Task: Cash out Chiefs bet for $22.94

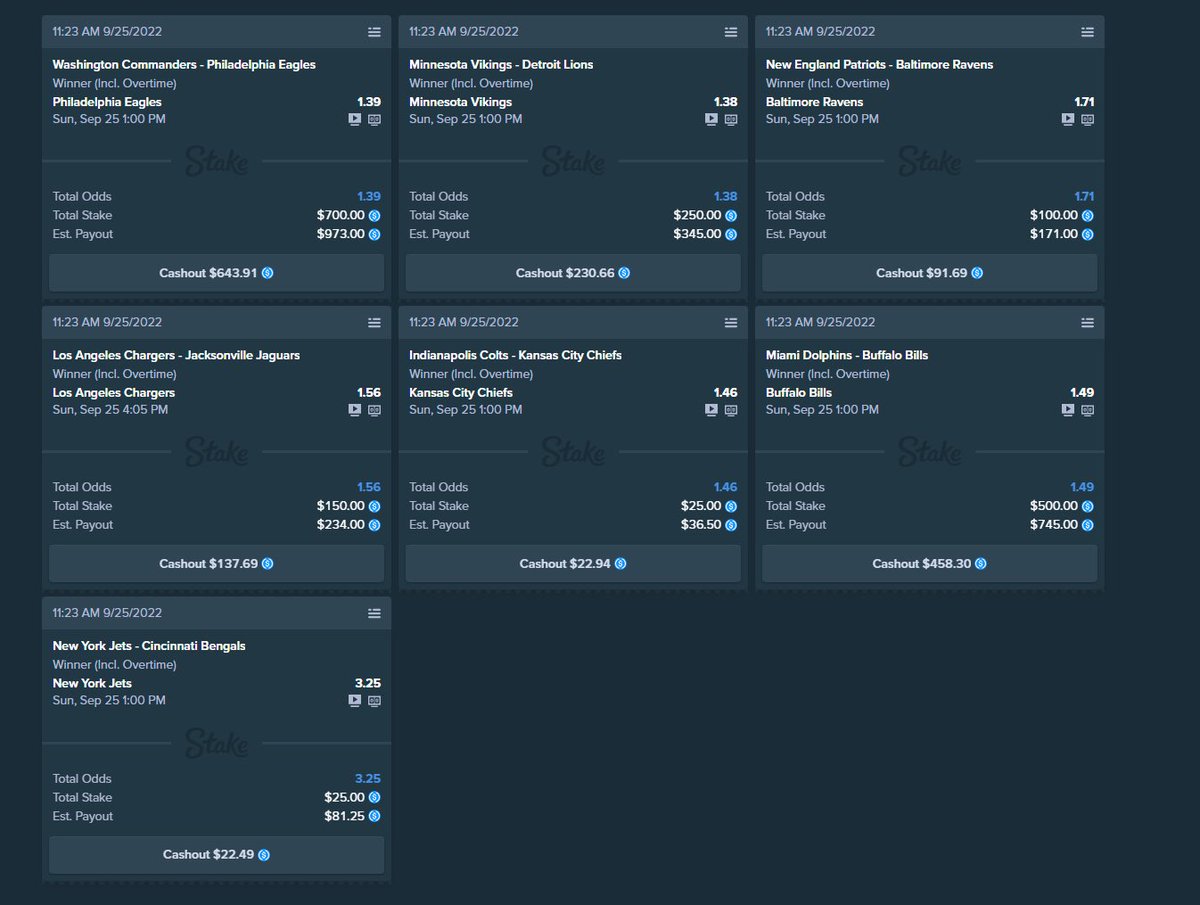Action: (x=573, y=564)
